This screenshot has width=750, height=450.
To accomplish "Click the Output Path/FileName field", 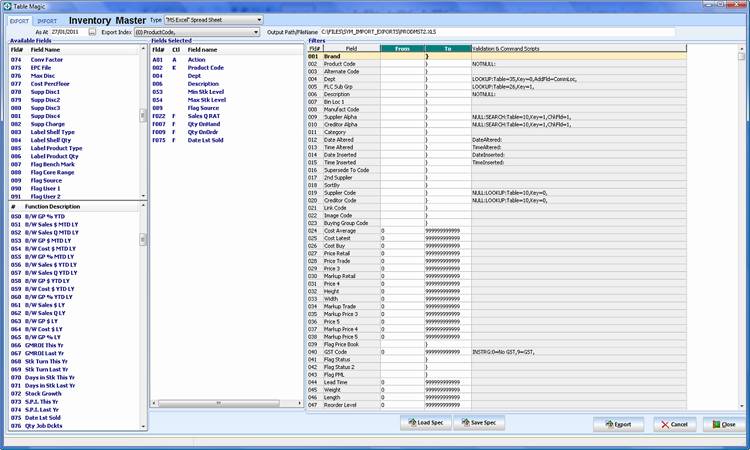I will tap(497, 32).
